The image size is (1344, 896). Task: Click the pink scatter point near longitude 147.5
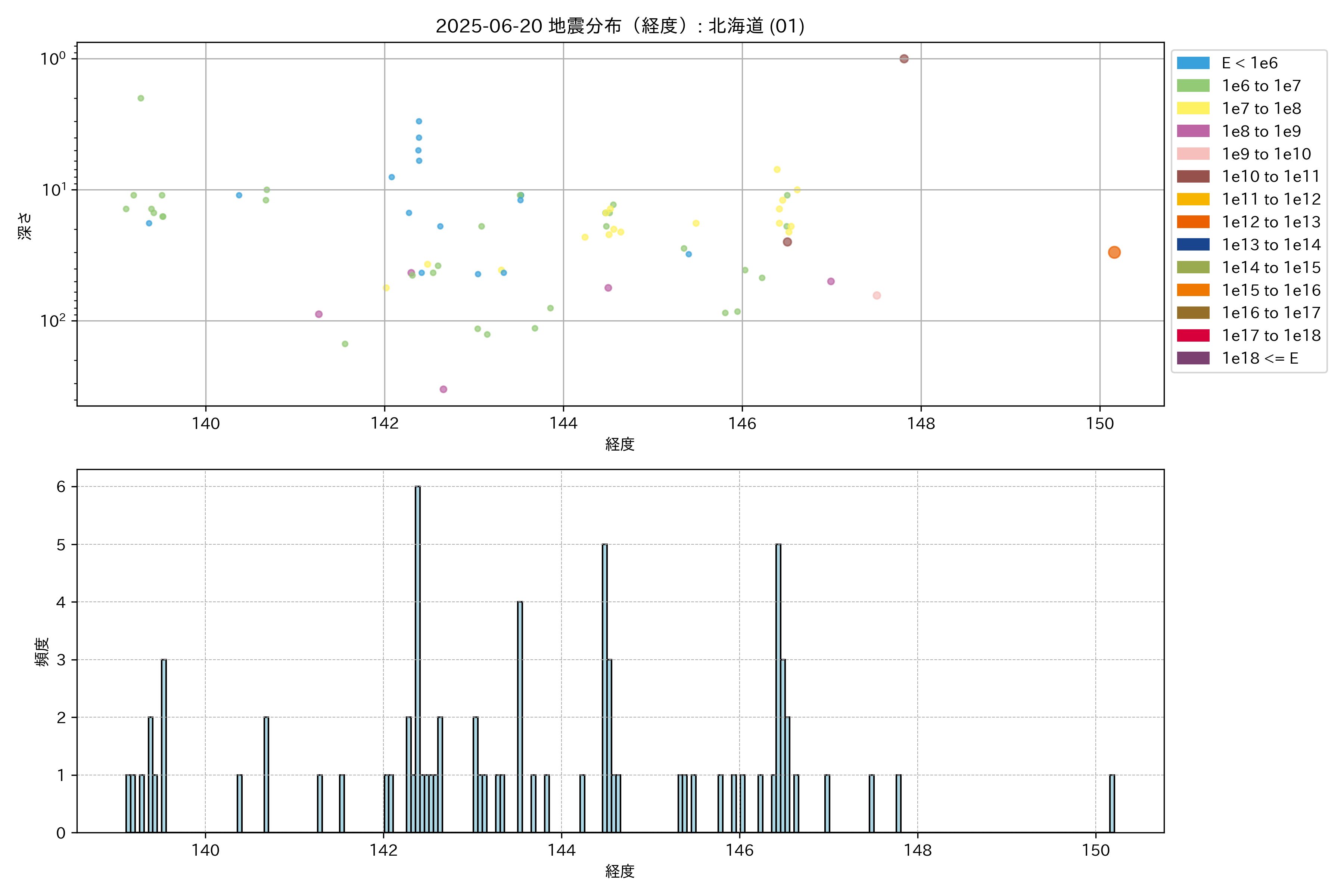click(877, 295)
